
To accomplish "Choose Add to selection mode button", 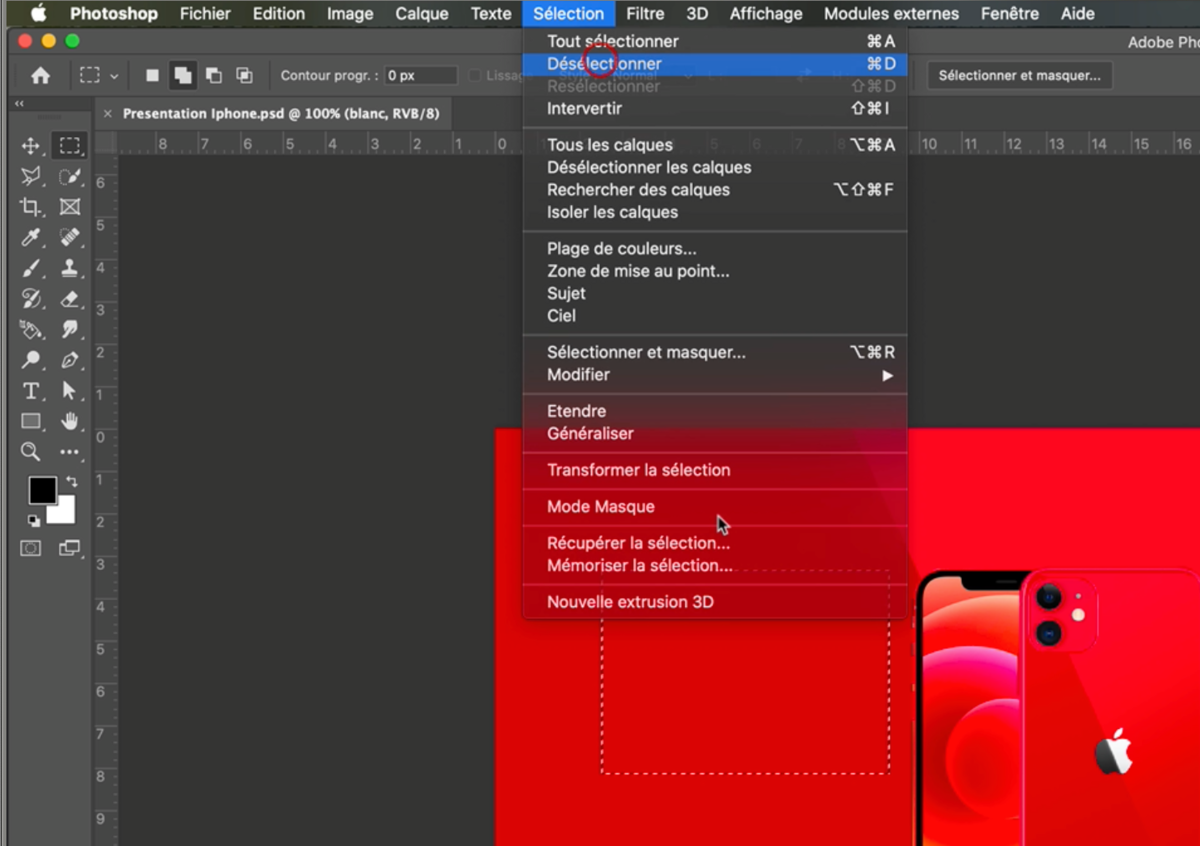I will [x=182, y=75].
